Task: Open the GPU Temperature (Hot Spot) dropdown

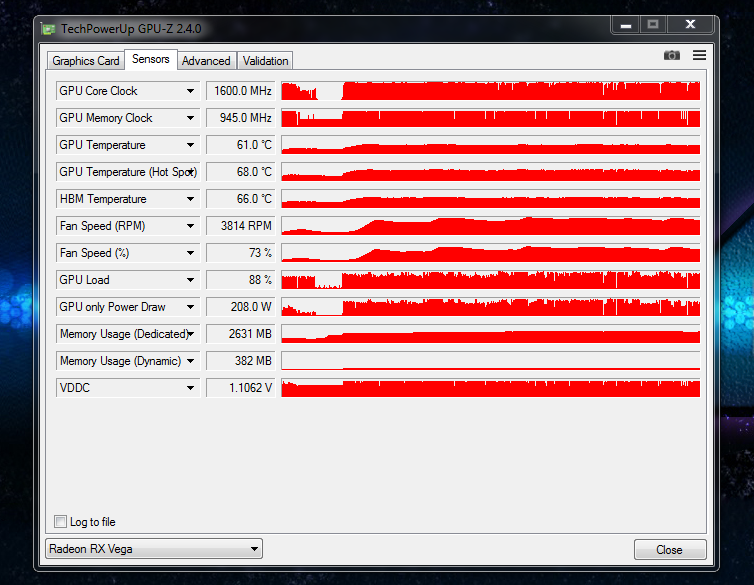Action: 191,172
